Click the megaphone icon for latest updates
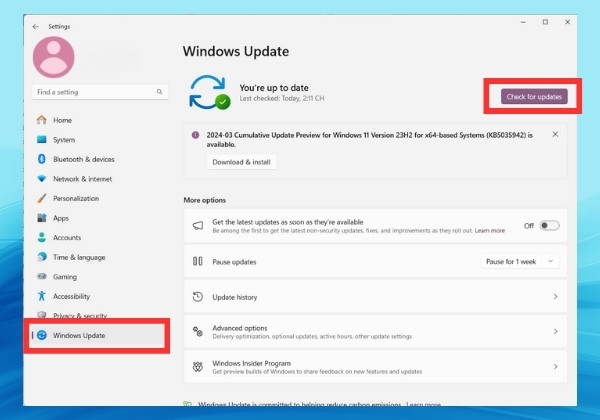Screen dimensions: 600x420 coord(198,226)
